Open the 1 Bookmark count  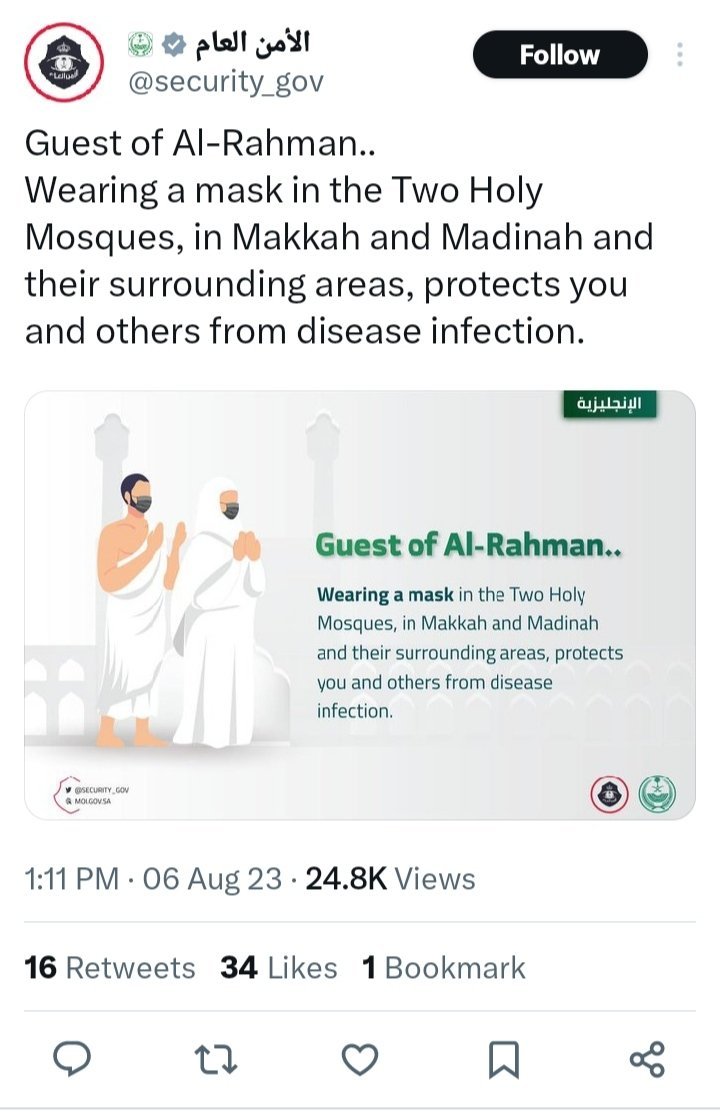443,967
